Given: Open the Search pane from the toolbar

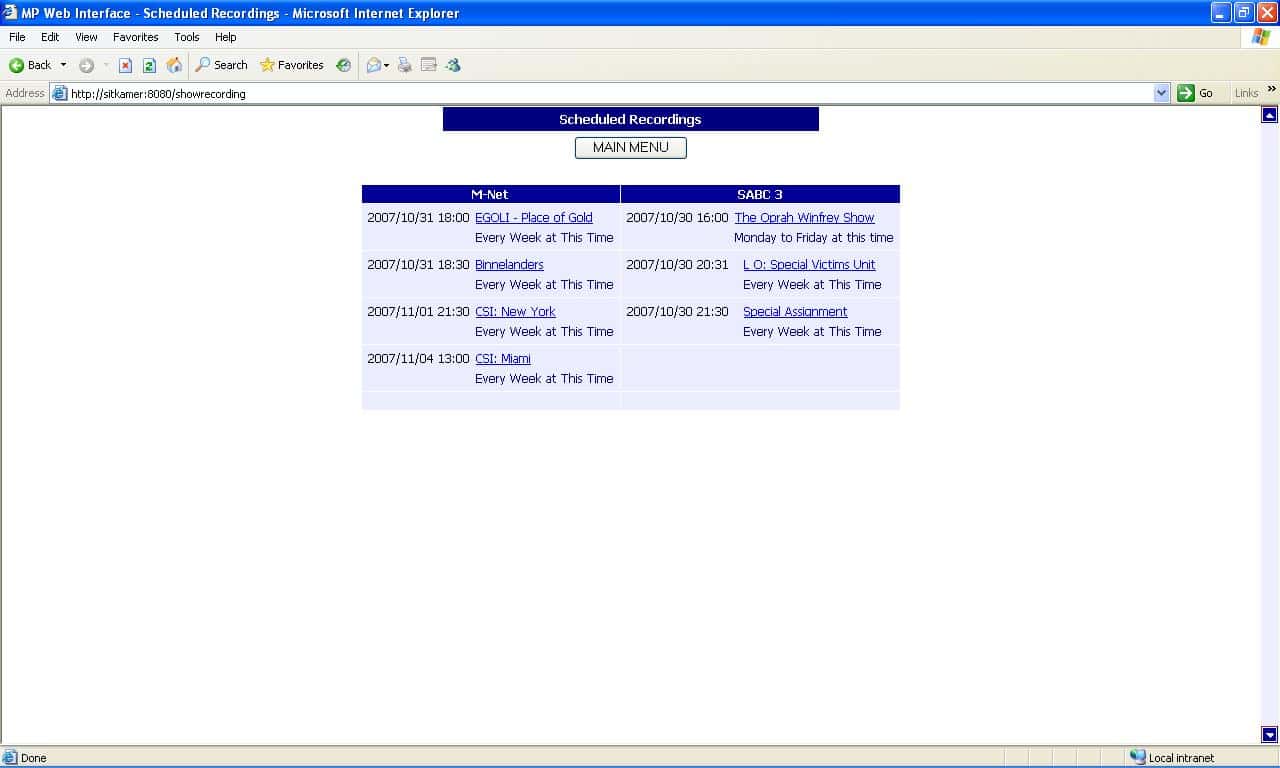Looking at the screenshot, I should click(x=221, y=65).
